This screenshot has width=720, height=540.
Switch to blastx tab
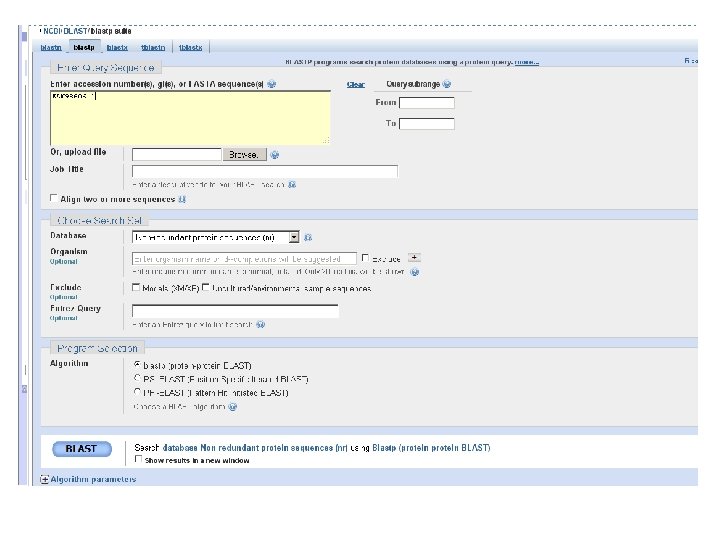pos(117,48)
